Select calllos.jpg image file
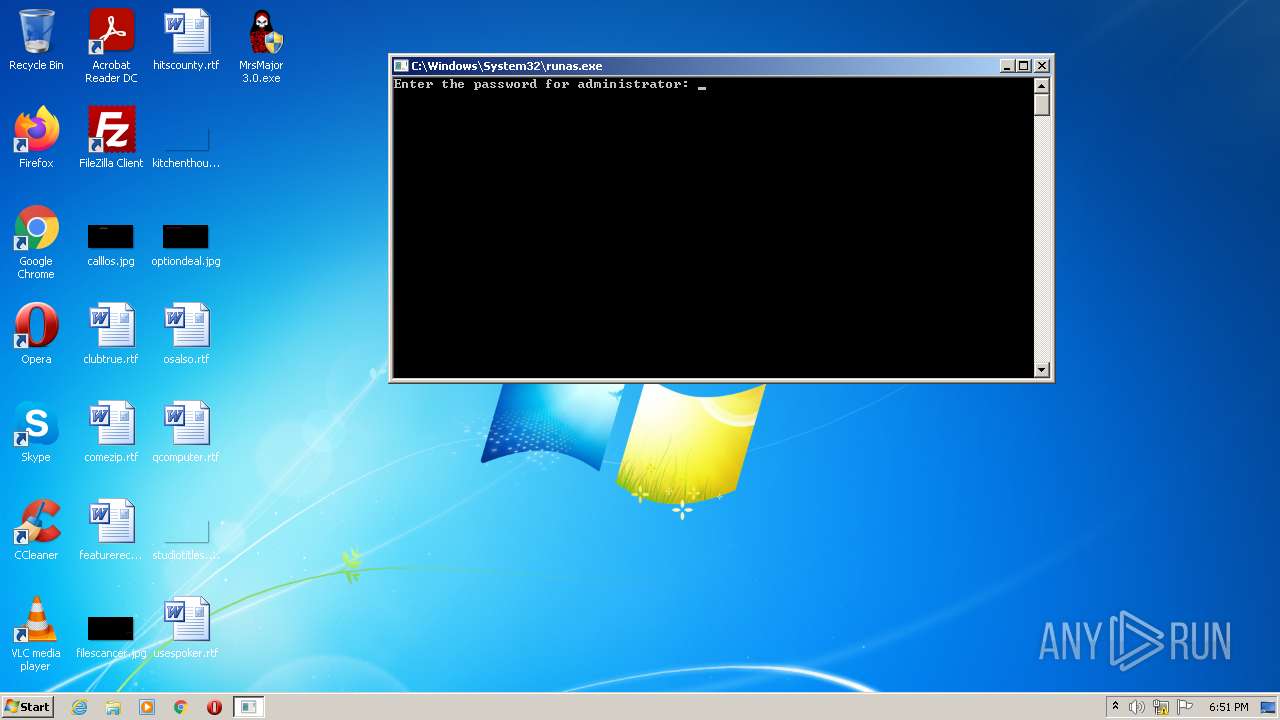Viewport: 1280px width, 720px height. [x=111, y=244]
